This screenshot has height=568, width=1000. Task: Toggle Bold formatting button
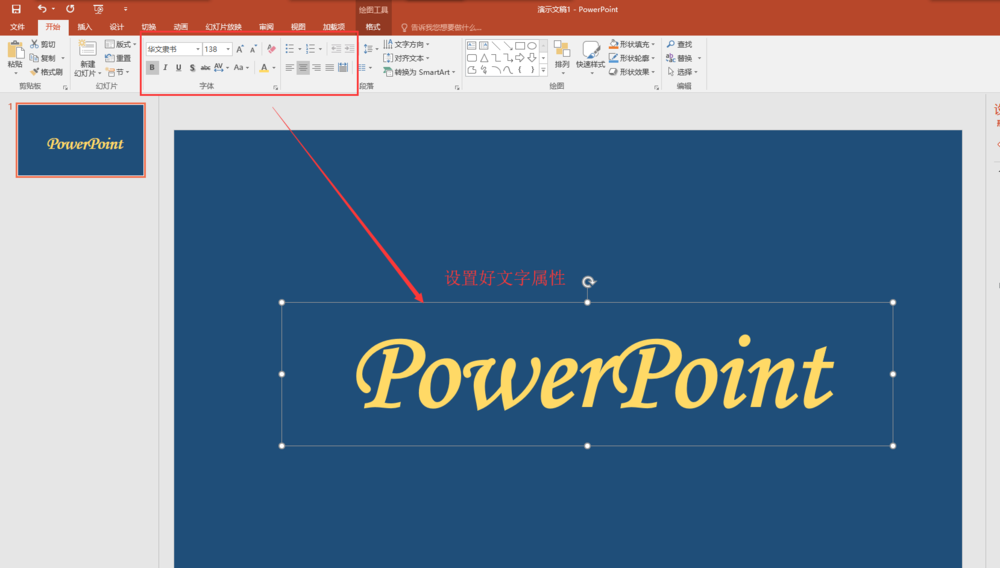[152, 68]
